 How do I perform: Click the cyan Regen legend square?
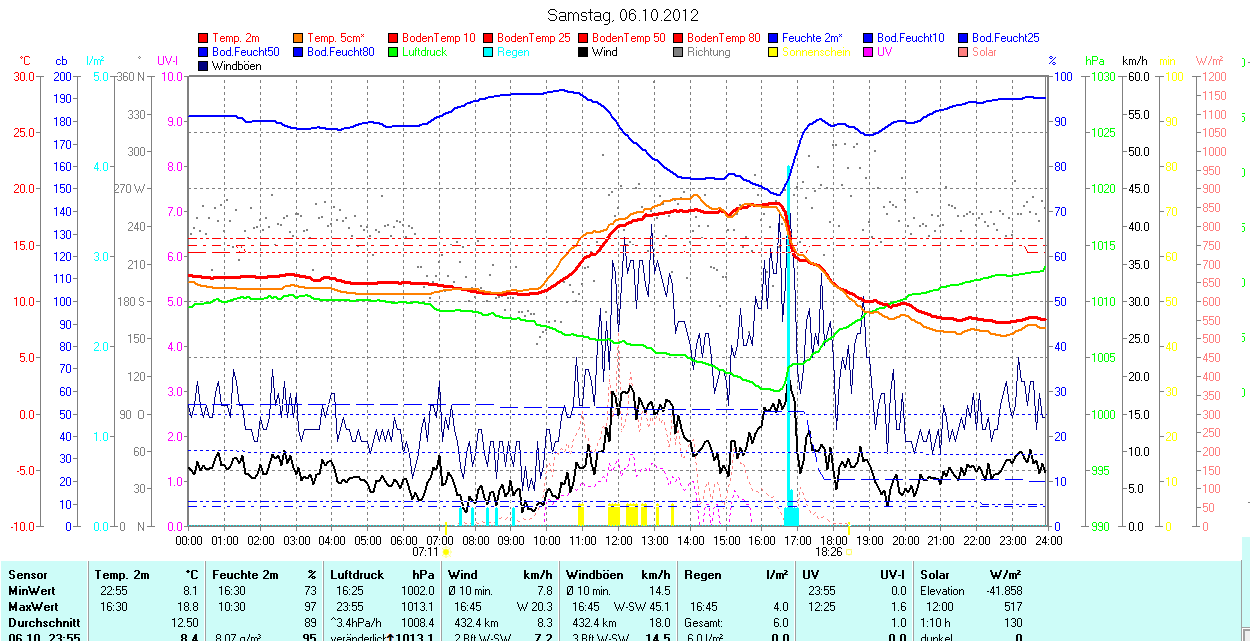489,52
